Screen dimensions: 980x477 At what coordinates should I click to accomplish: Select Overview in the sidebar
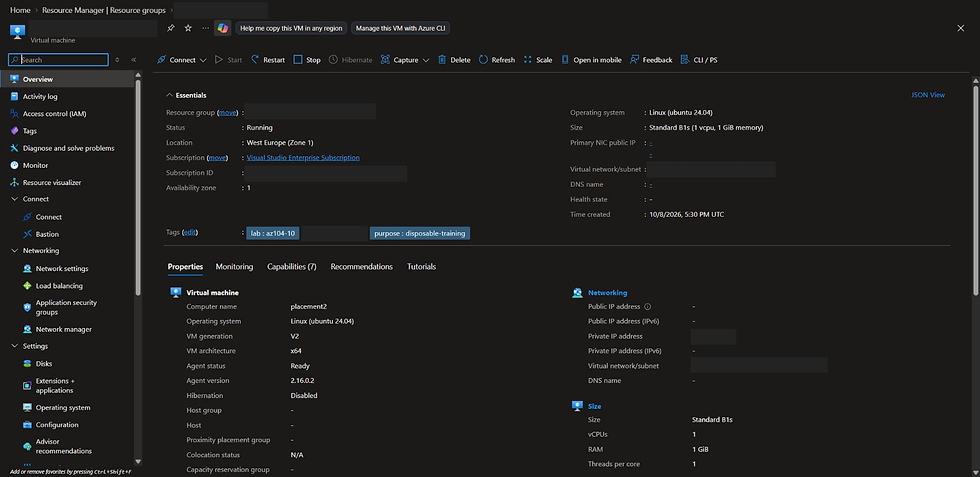pos(68,79)
